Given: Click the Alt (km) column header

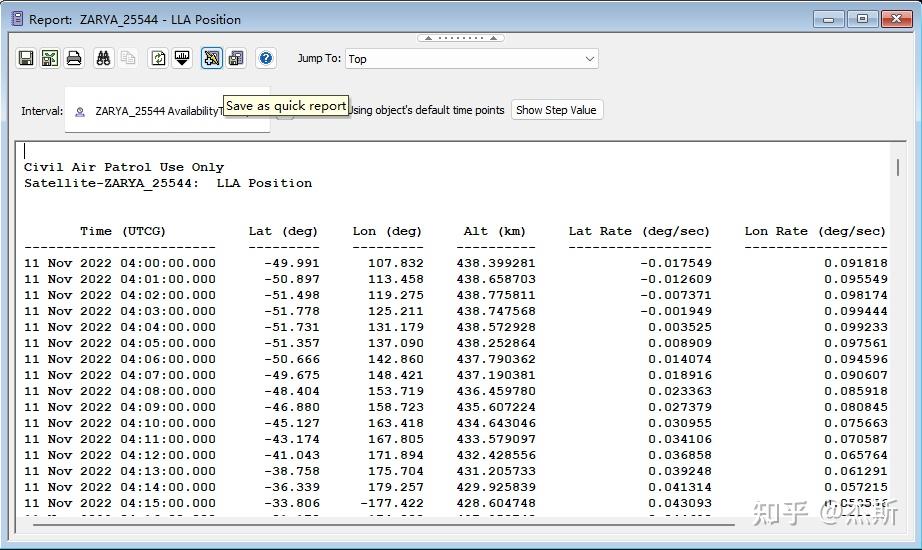Looking at the screenshot, I should click(x=495, y=231).
